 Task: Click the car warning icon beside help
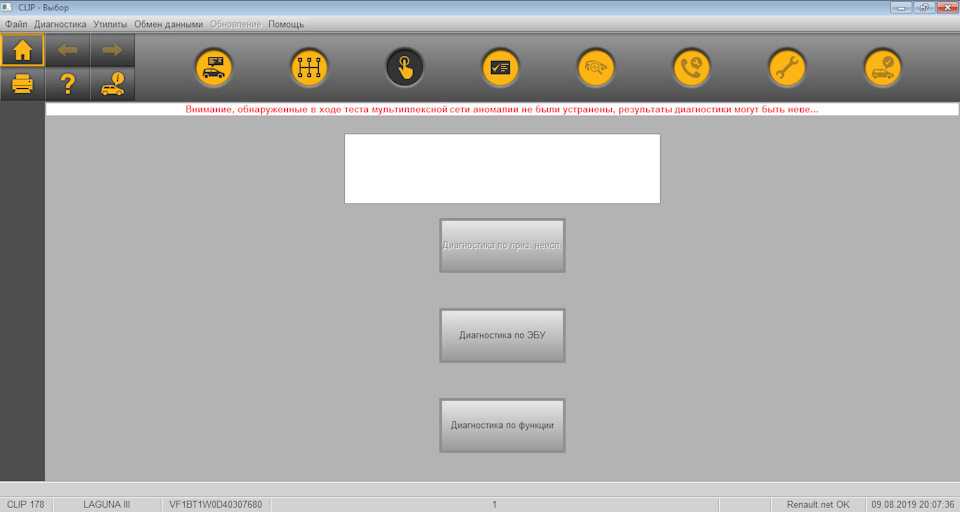tap(112, 84)
